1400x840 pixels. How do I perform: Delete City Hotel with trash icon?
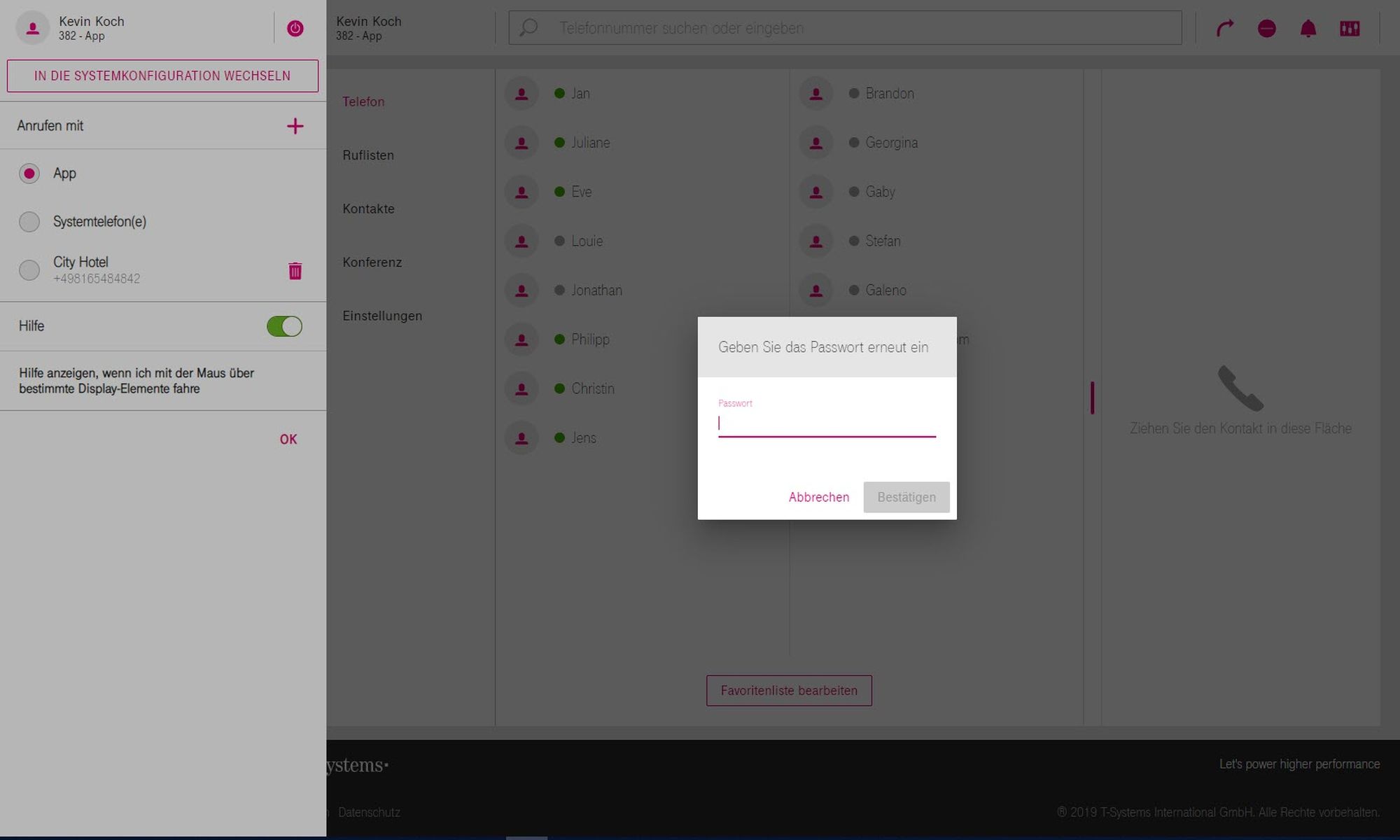click(x=295, y=271)
